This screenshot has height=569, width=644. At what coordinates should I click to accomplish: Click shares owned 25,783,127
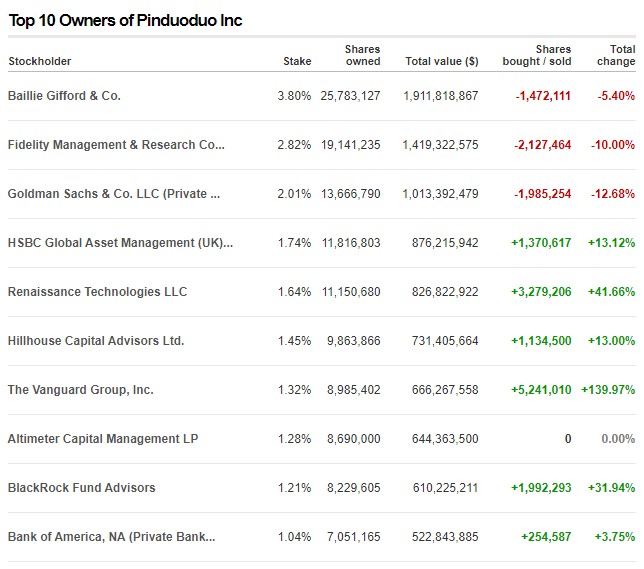tap(350, 96)
